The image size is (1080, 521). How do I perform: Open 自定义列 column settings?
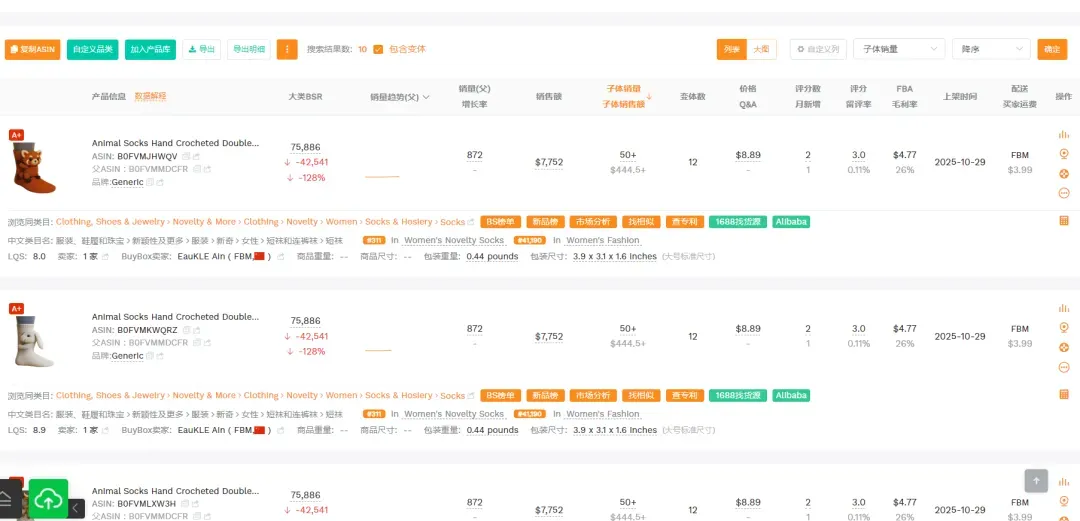click(818, 49)
